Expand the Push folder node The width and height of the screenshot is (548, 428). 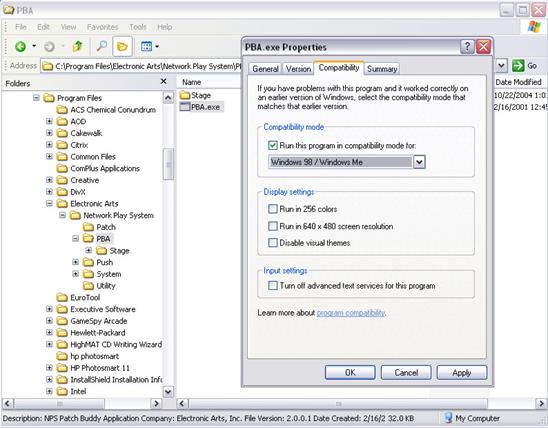tap(75, 262)
